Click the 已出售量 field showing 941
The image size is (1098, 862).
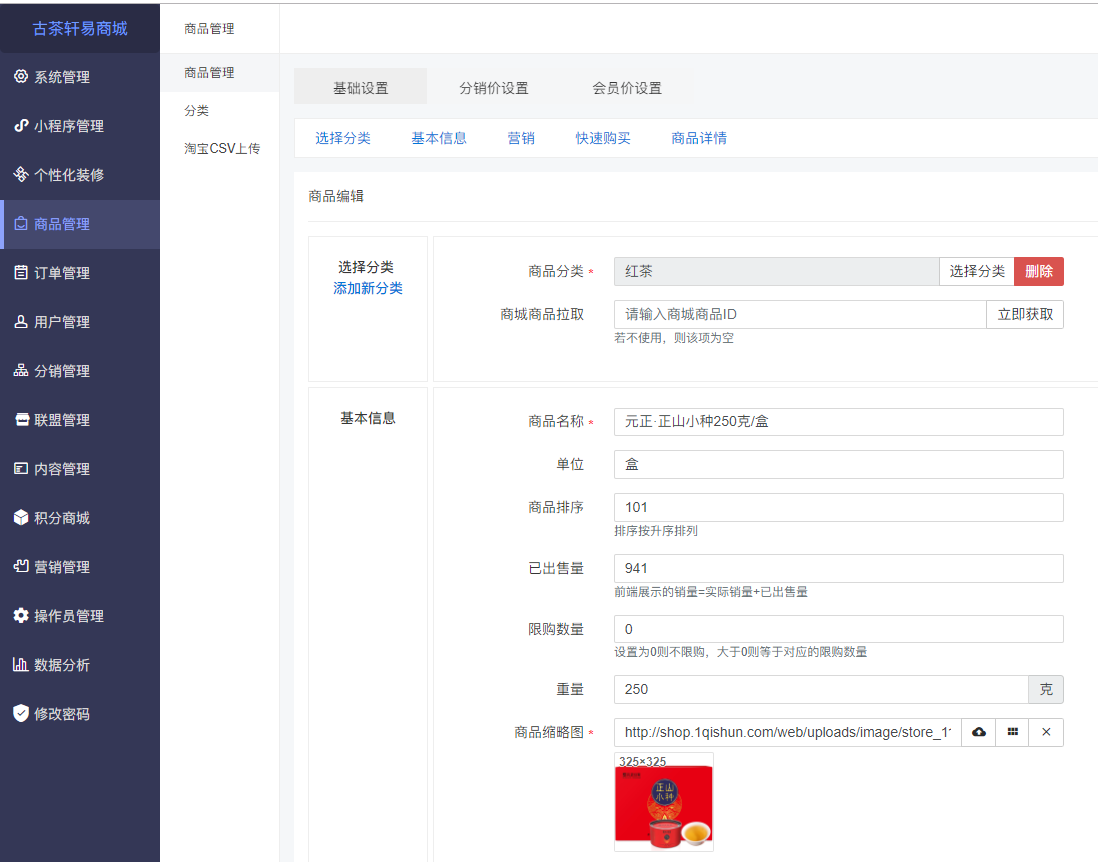click(x=839, y=568)
